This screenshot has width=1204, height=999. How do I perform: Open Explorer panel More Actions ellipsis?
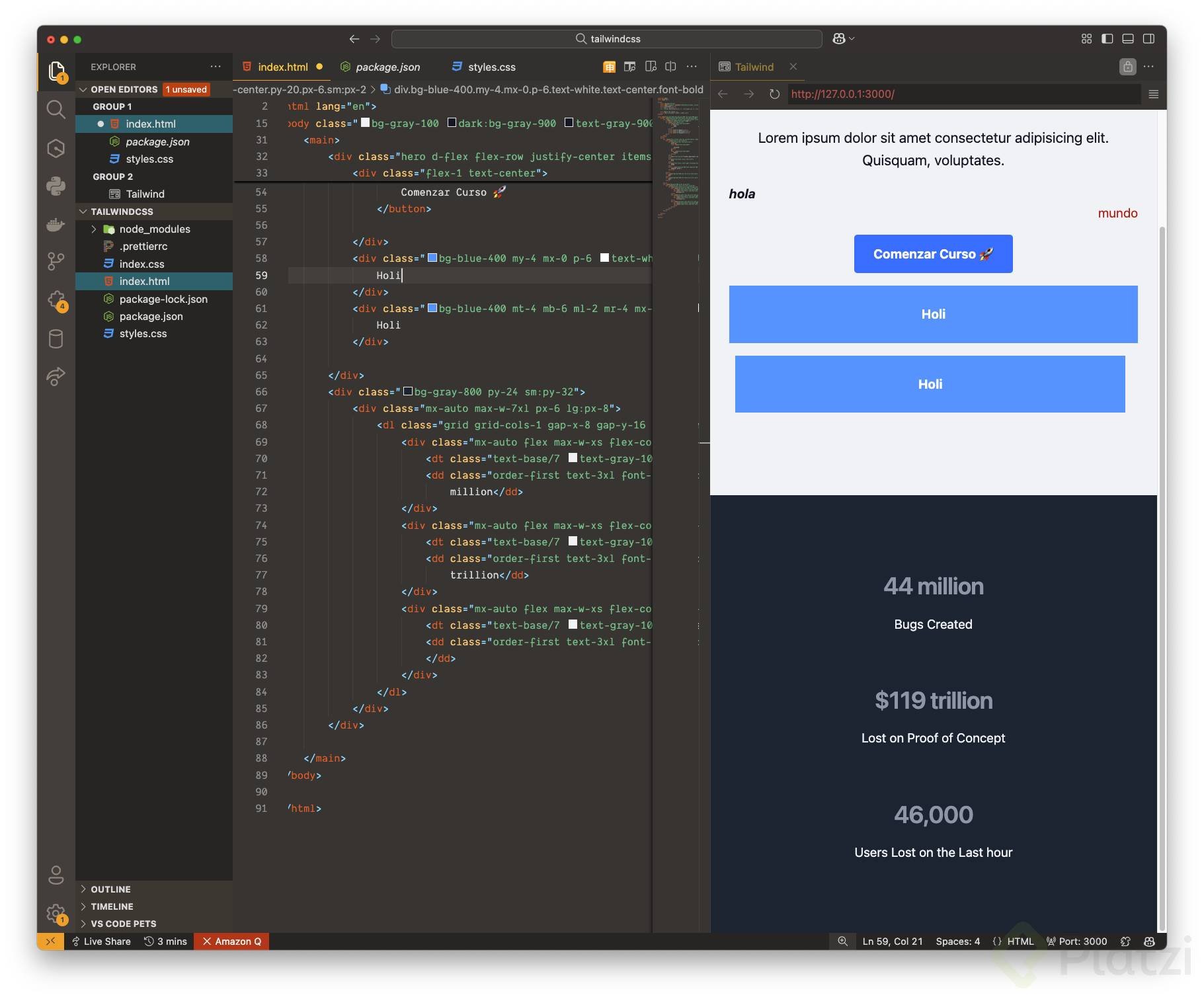[216, 67]
